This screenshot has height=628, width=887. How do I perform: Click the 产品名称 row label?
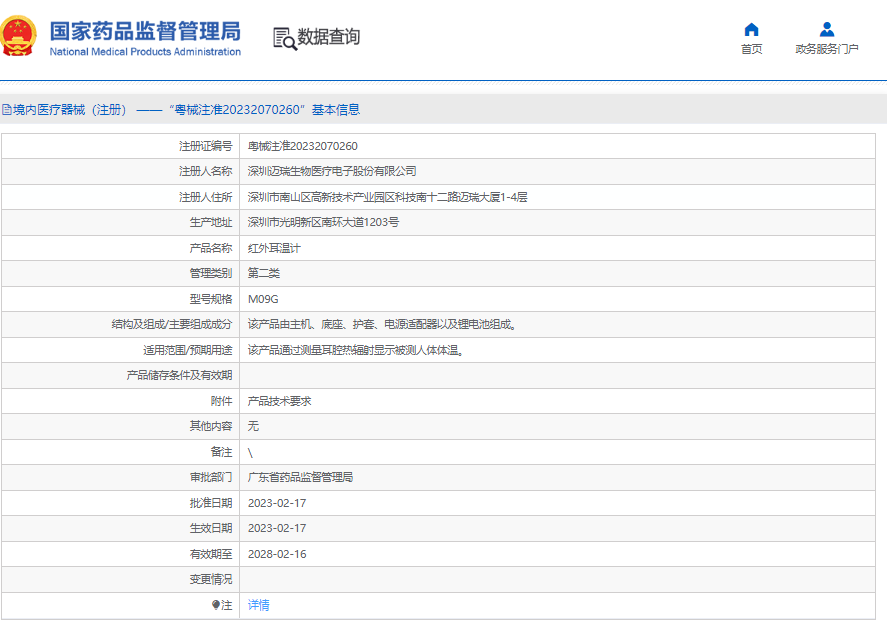pos(210,248)
